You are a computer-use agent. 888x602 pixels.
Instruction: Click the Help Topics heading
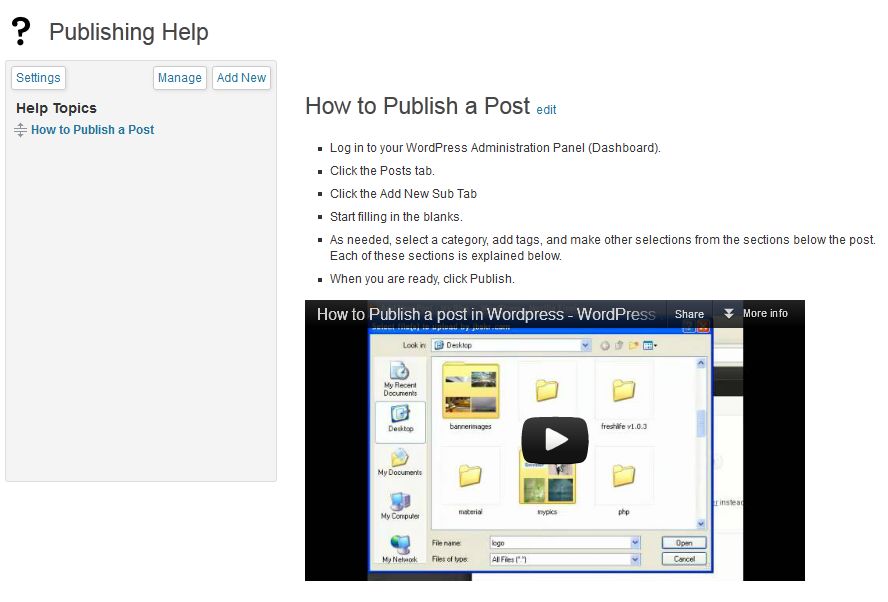click(56, 108)
